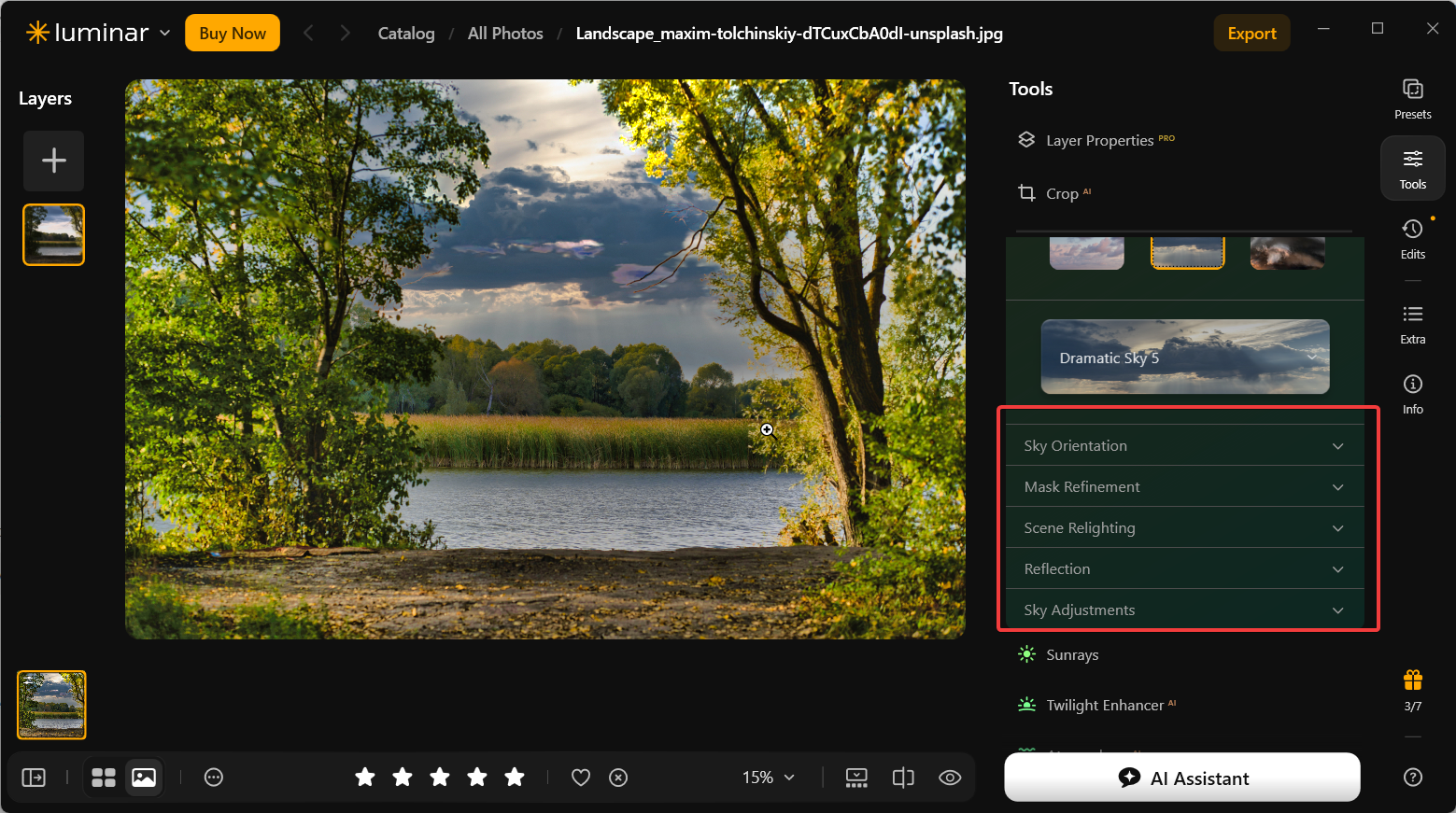Click the Export button
This screenshot has width=1456, height=813.
click(x=1251, y=33)
